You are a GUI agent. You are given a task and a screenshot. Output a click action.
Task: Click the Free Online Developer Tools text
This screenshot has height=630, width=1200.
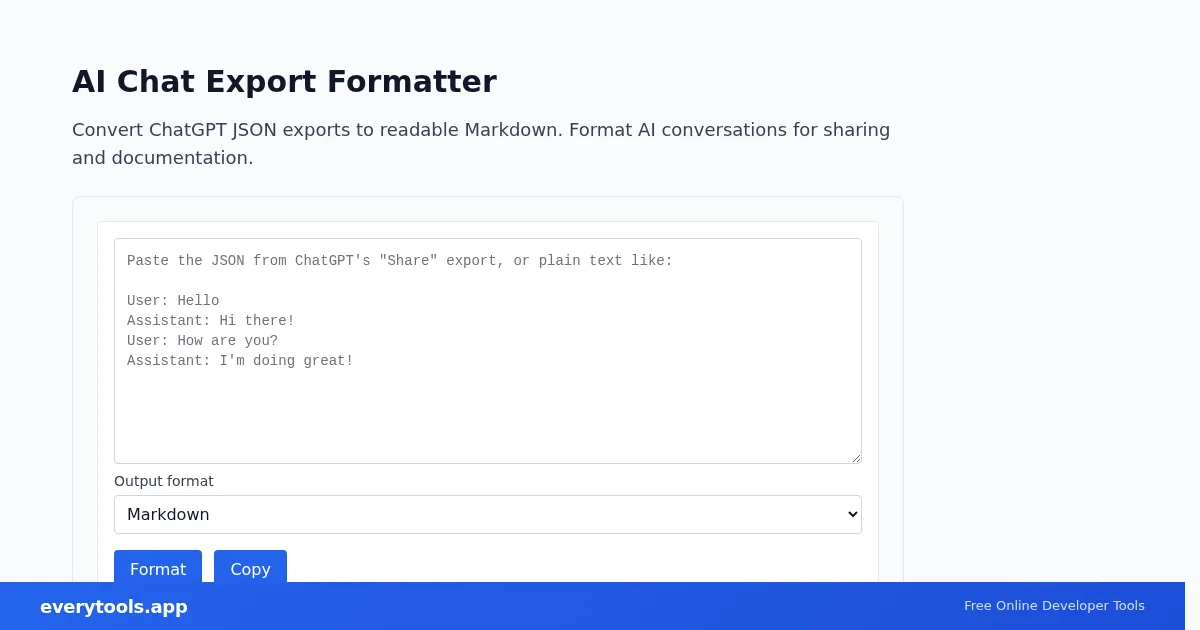[1054, 606]
